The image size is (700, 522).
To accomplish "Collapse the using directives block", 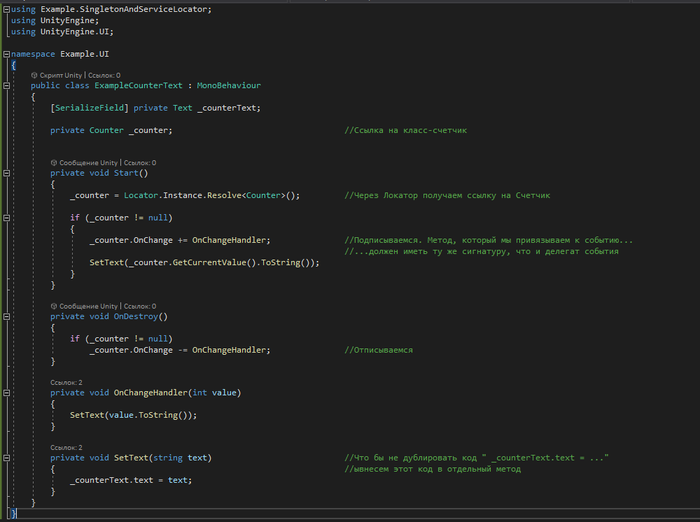I will [5, 9].
